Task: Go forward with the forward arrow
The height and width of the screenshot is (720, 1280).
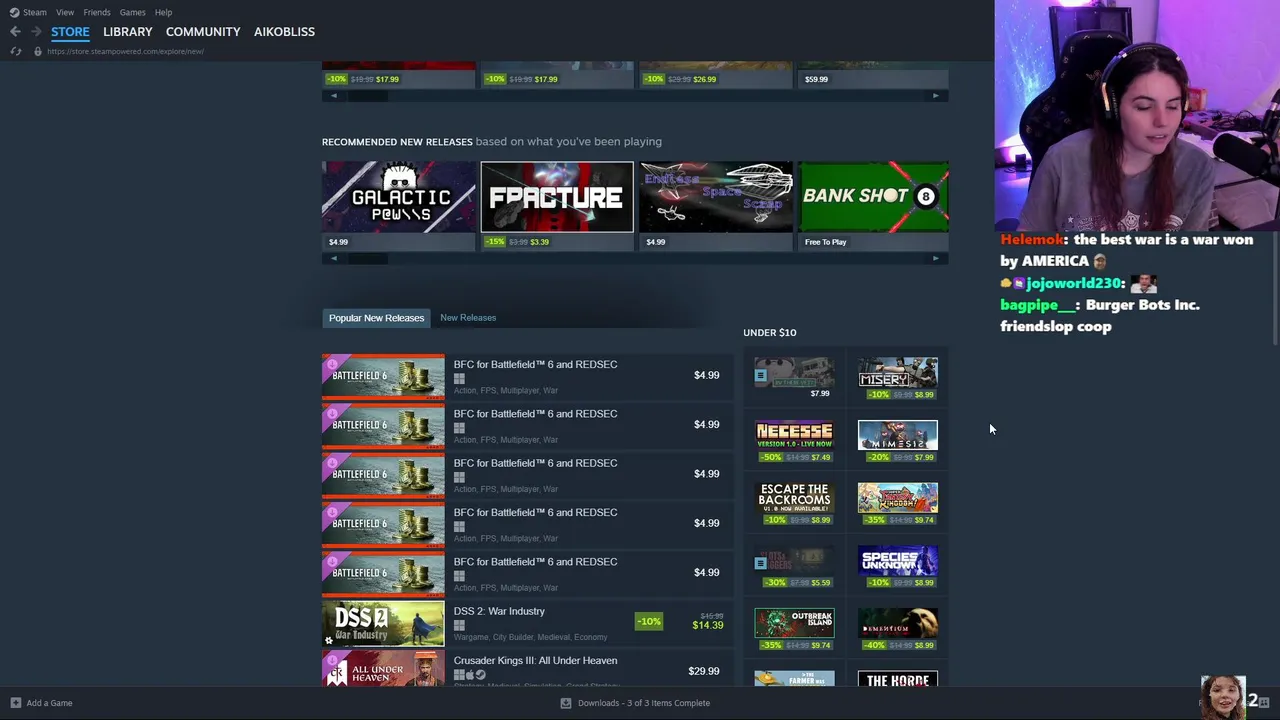Action: (36, 32)
